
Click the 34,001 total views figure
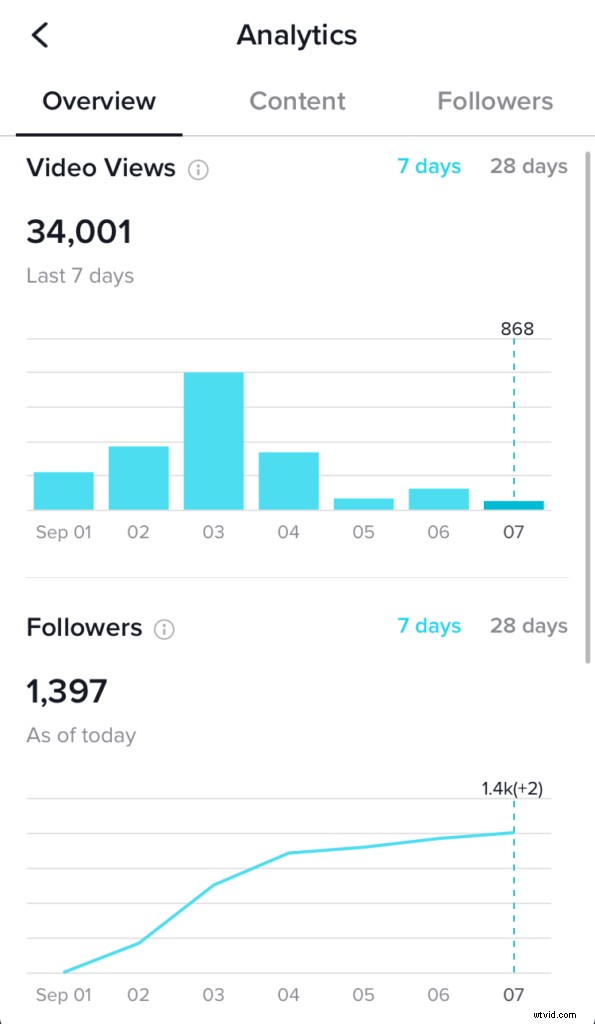[x=80, y=231]
